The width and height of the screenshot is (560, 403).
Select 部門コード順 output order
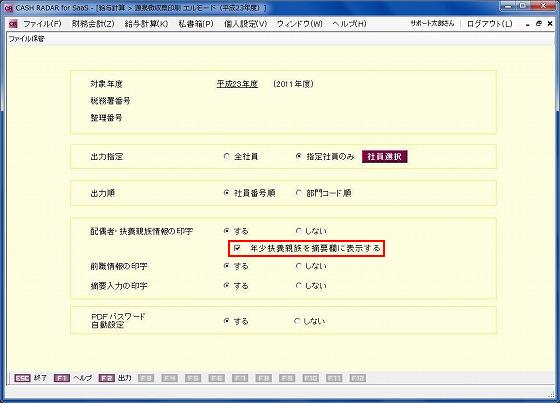[x=299, y=193]
